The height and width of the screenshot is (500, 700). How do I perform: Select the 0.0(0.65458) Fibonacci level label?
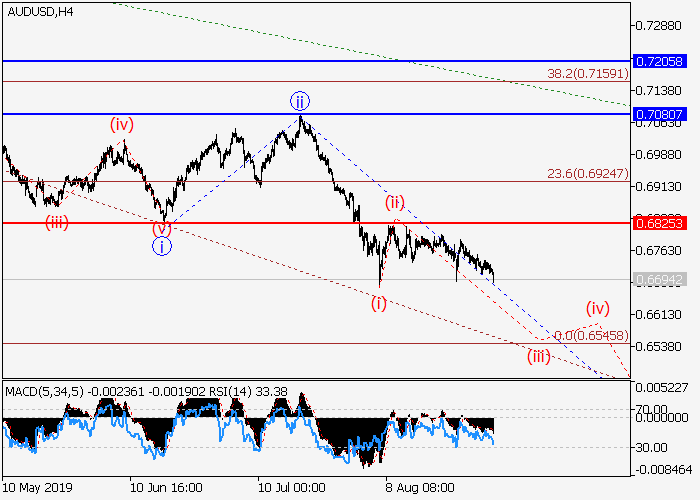pyautogui.click(x=591, y=335)
